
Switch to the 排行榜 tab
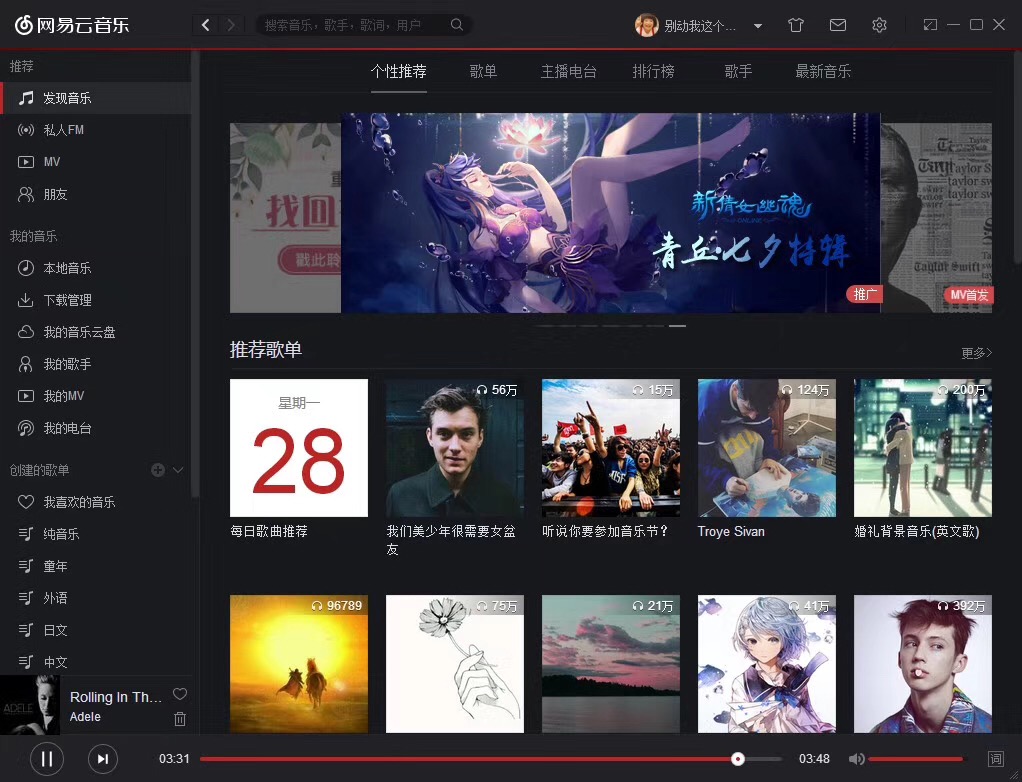coord(653,72)
